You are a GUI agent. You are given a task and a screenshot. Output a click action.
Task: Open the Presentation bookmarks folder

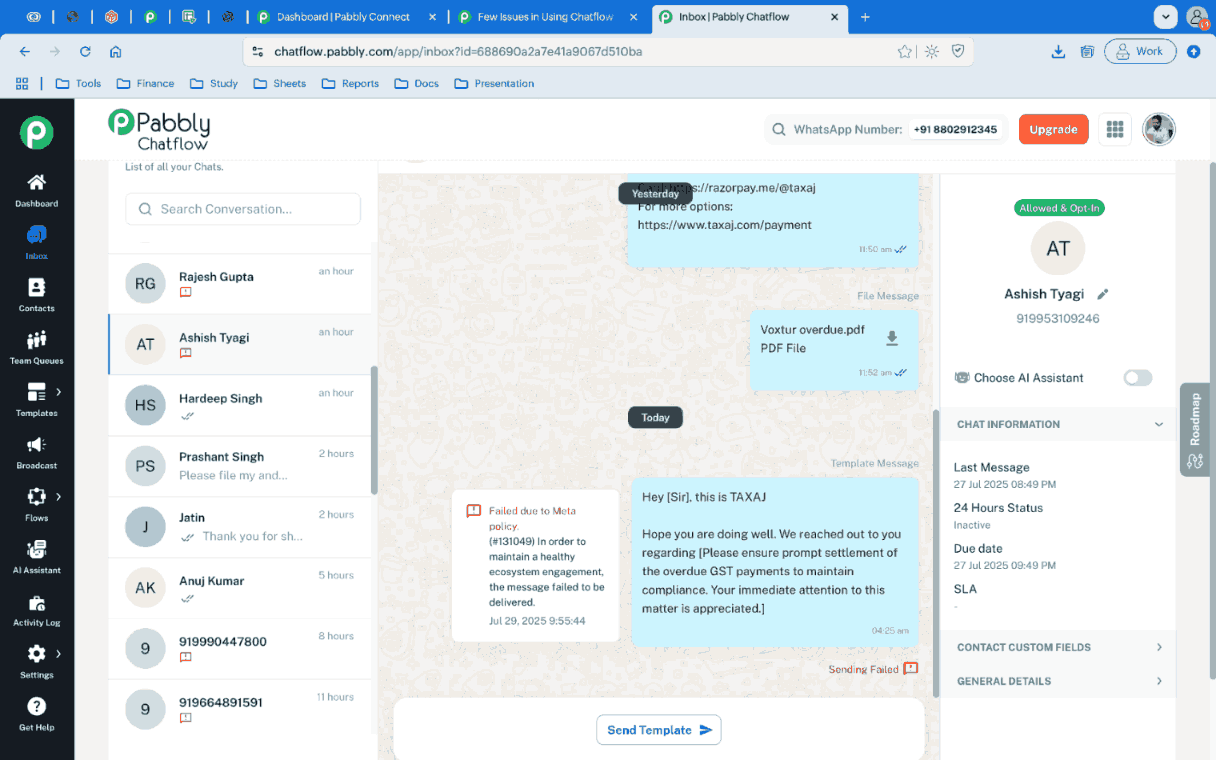pos(494,83)
